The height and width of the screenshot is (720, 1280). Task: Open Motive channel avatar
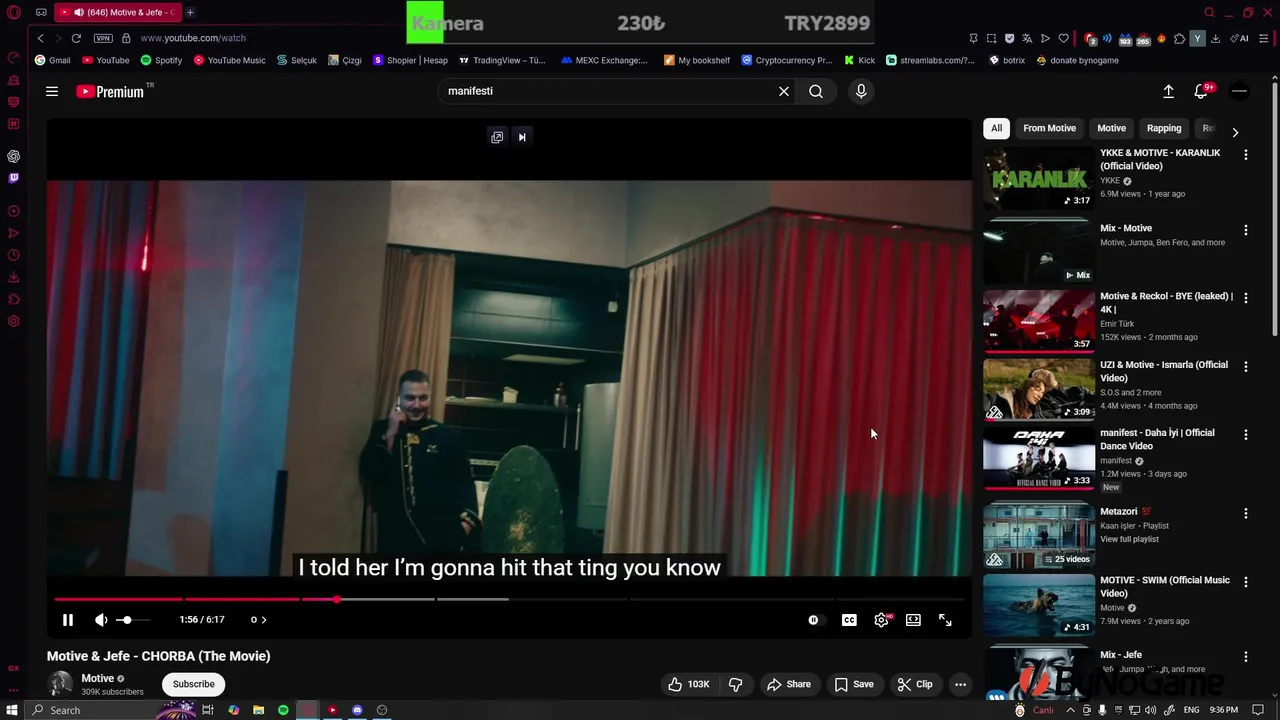[61, 684]
